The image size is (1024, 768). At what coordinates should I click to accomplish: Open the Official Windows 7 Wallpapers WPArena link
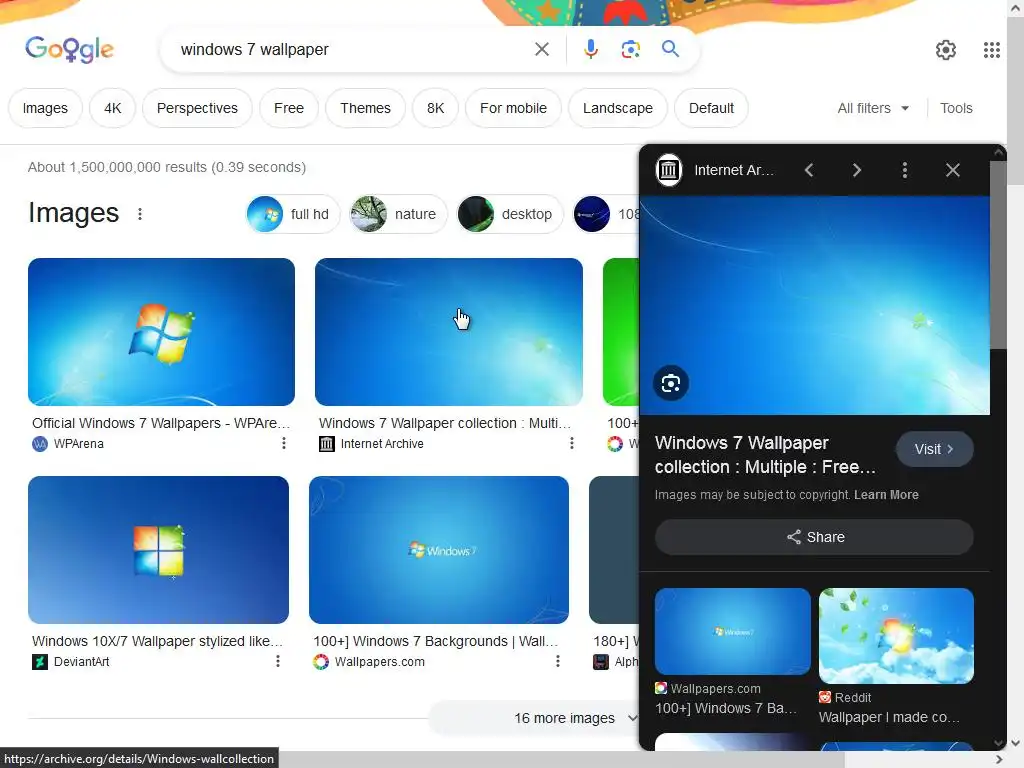(161, 423)
